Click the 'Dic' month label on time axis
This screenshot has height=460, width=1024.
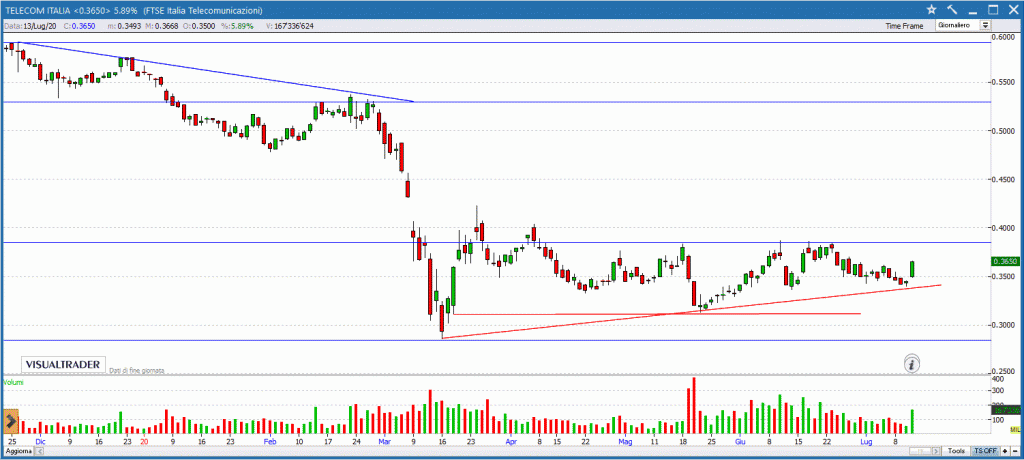point(40,442)
